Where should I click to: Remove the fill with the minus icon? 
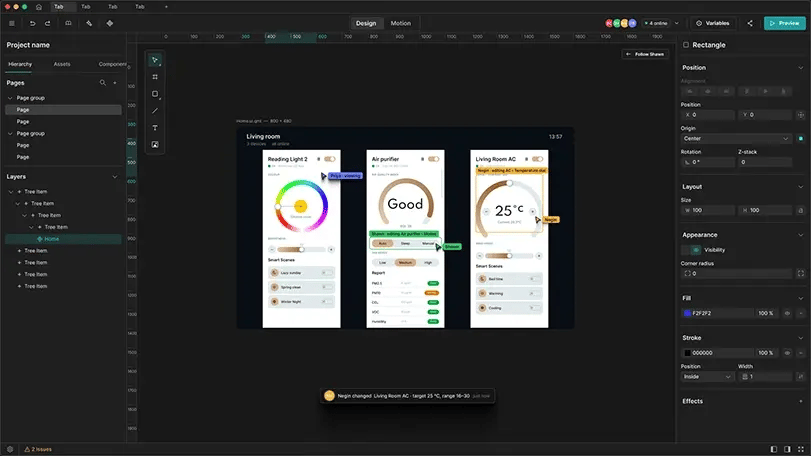[x=801, y=313]
